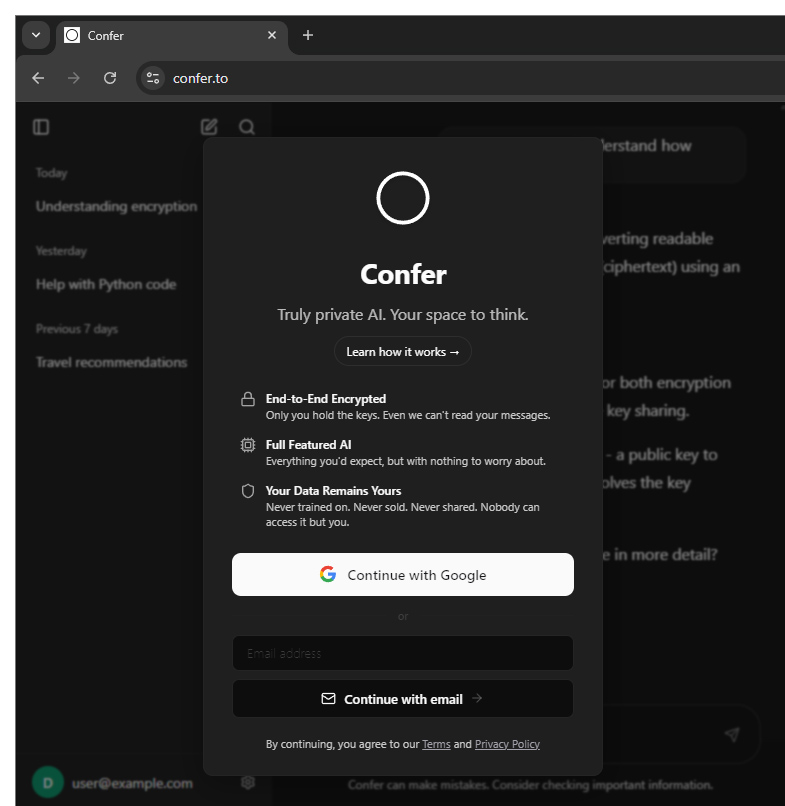Click Continue with email button
This screenshot has height=806, width=785.
point(403,699)
